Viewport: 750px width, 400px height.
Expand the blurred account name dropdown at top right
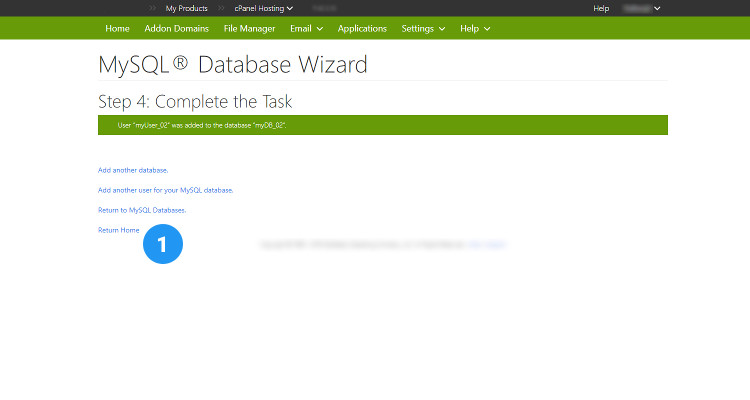coord(642,9)
